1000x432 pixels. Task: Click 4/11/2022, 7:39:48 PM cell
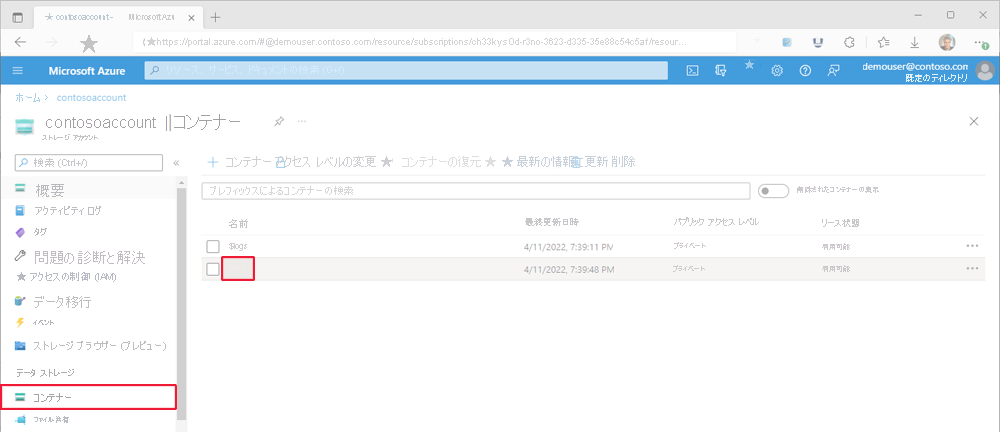pyautogui.click(x=569, y=269)
